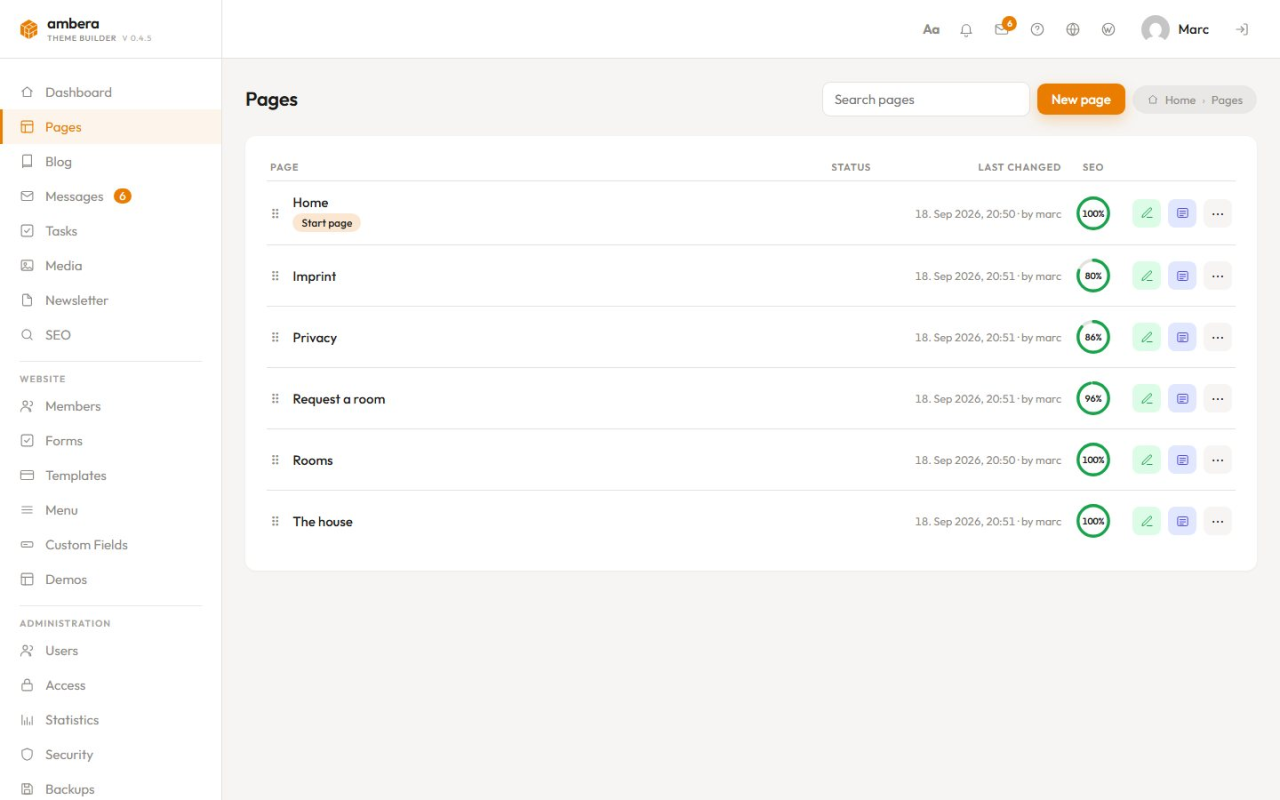Open the notifications bell
The image size is (1280, 800).
click(966, 30)
